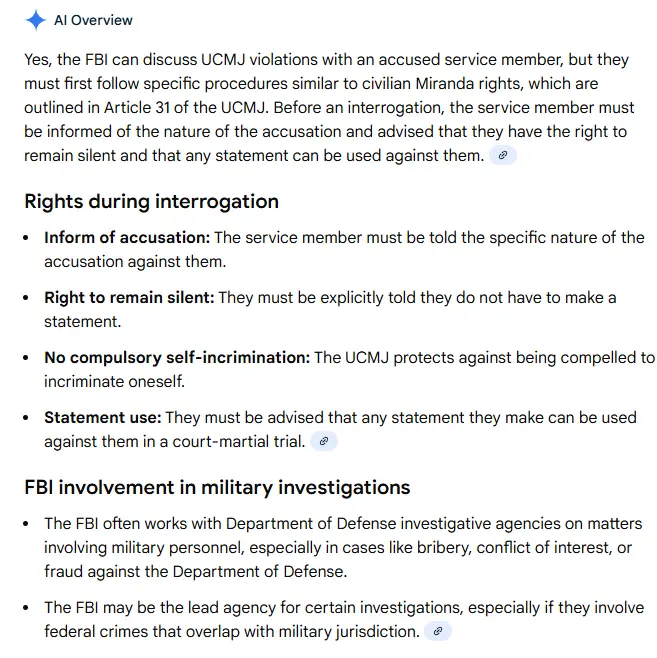Click the 'Rights during interrogation' heading
The width and height of the screenshot is (657, 658).
tap(151, 201)
